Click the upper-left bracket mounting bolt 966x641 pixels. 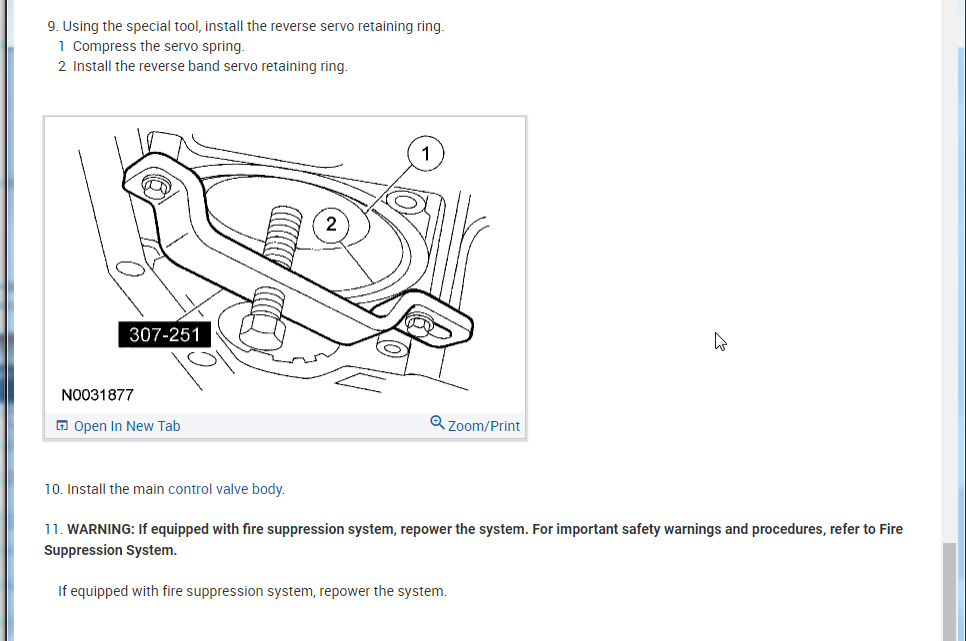[x=156, y=186]
